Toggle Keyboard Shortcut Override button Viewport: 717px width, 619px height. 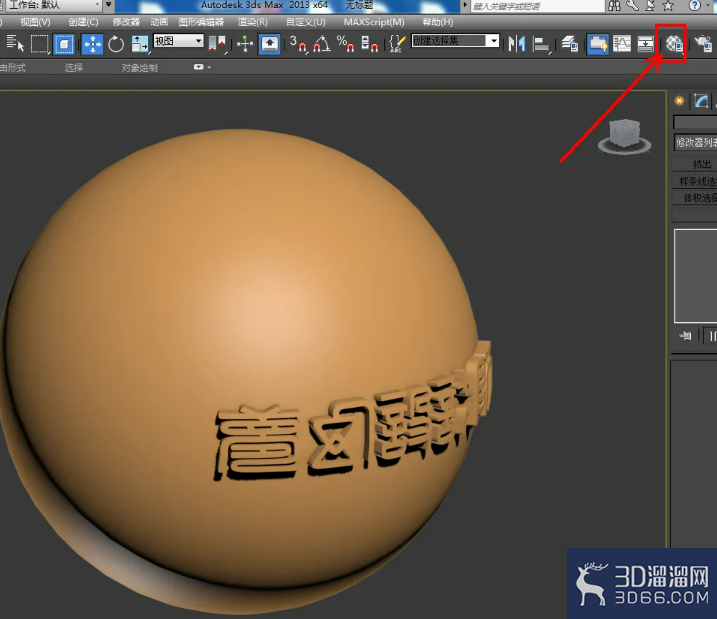269,44
